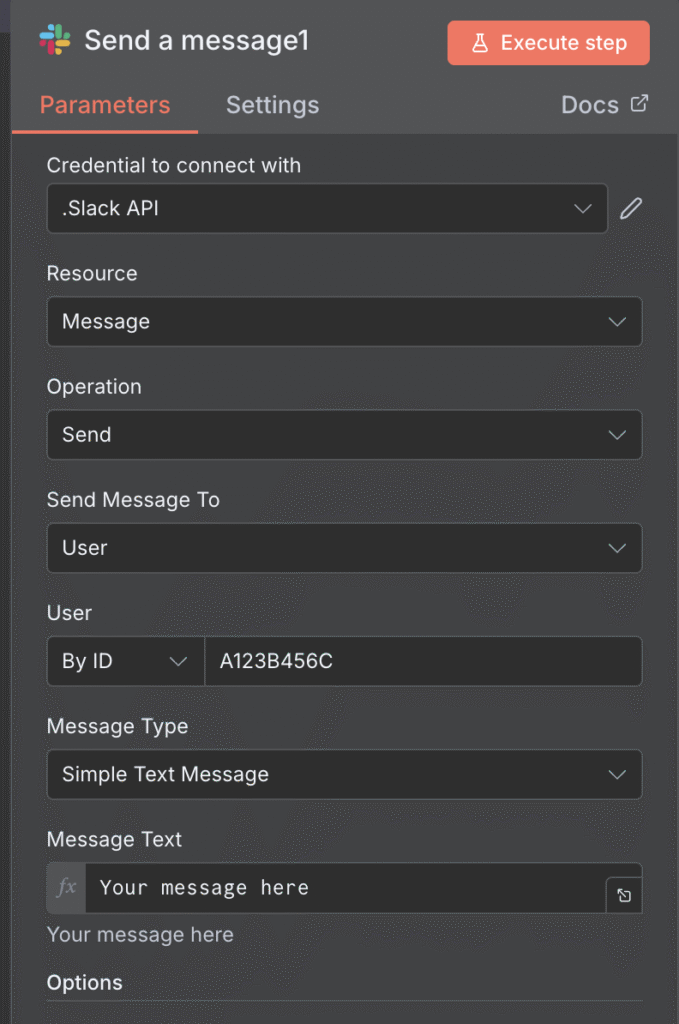Open the Operation dropdown showing Send
This screenshot has width=679, height=1024.
(x=344, y=435)
